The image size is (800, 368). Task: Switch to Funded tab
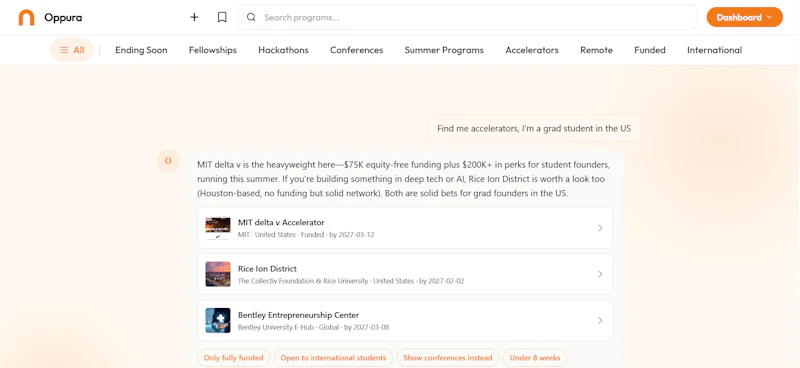pos(650,50)
